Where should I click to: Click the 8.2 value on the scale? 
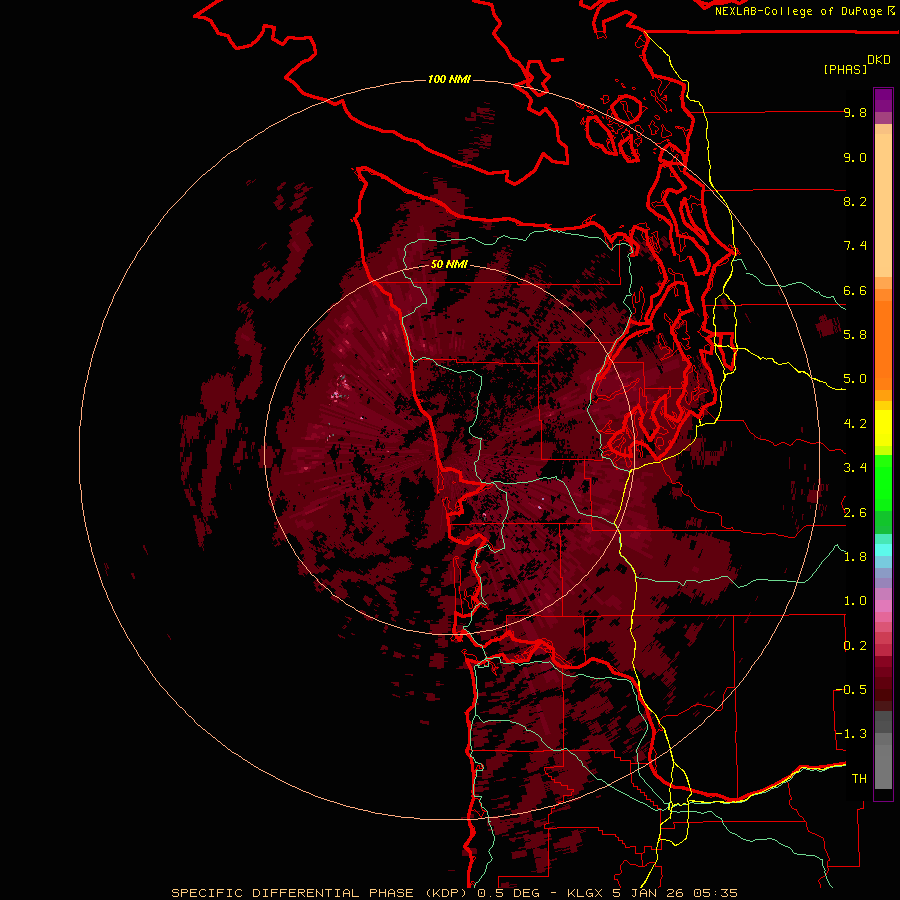[855, 201]
